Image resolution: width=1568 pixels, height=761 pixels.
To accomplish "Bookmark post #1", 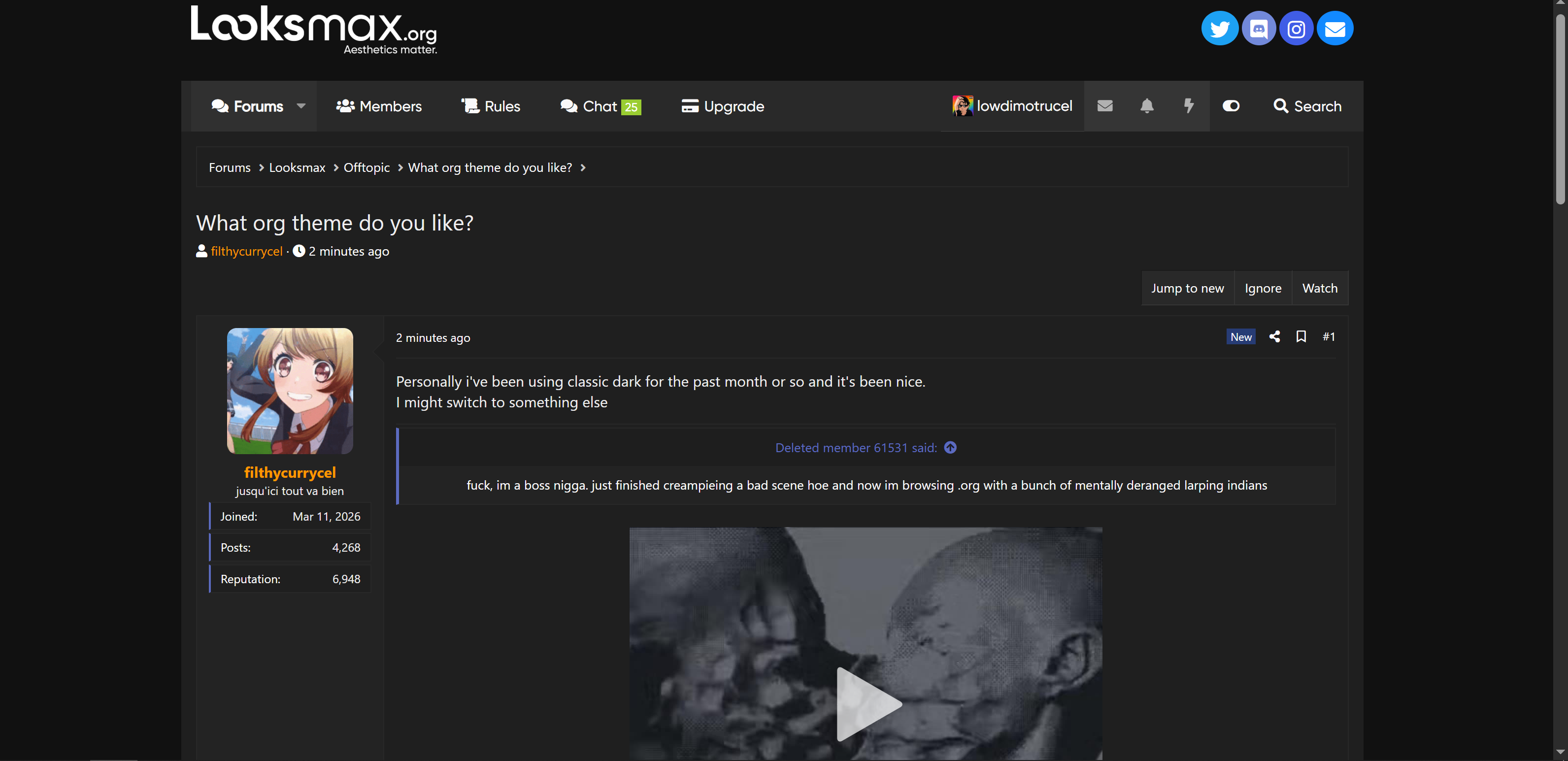I will pyautogui.click(x=1301, y=337).
